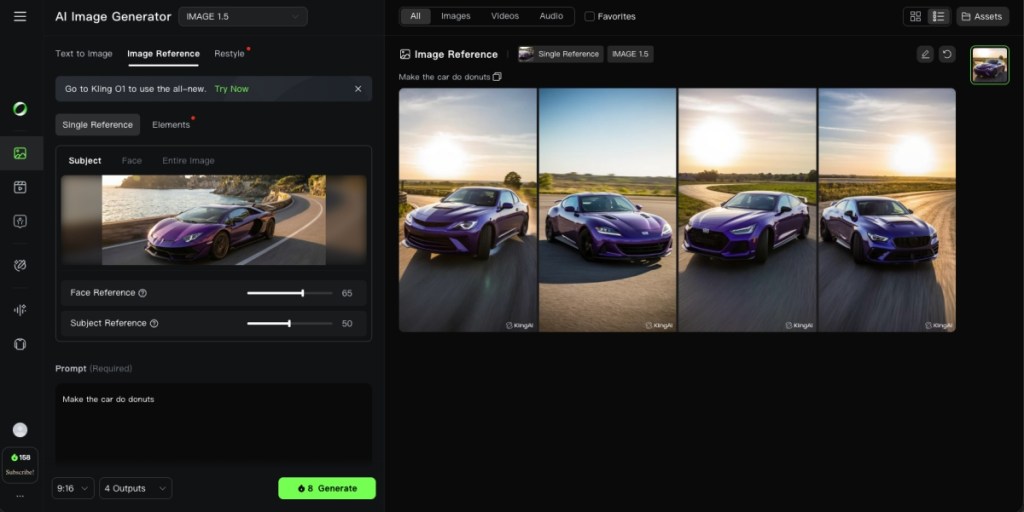Select Elements mode
The width and height of the screenshot is (1024, 512).
coord(170,125)
